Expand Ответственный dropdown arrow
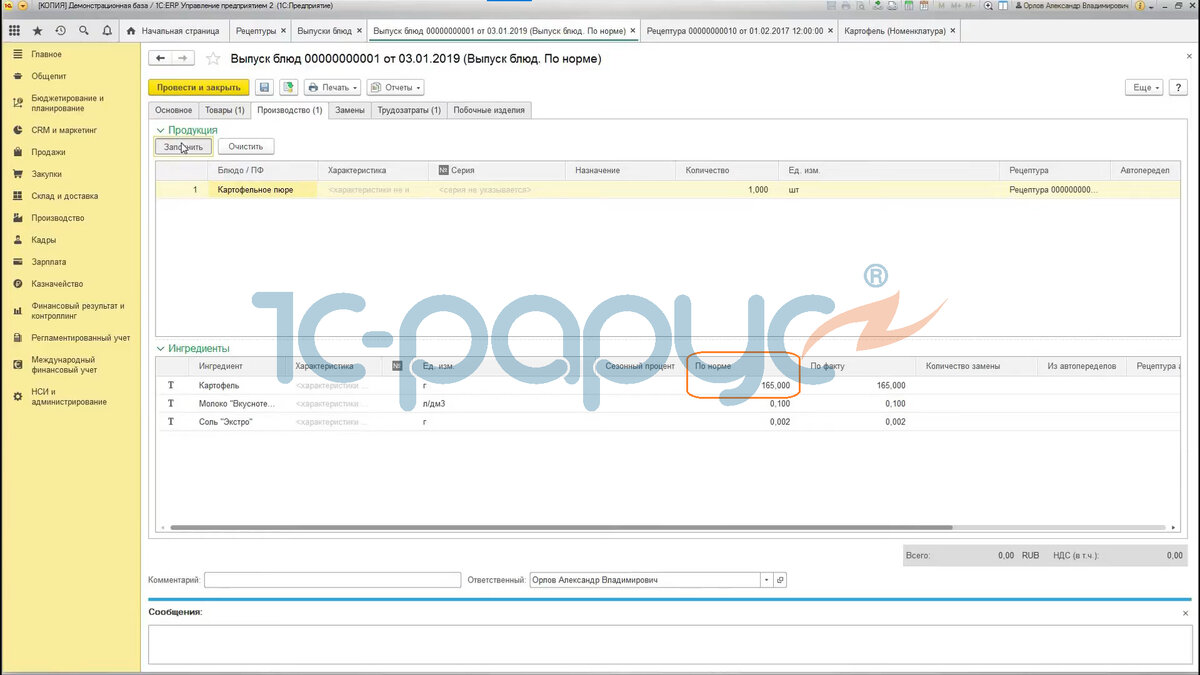 pos(766,580)
